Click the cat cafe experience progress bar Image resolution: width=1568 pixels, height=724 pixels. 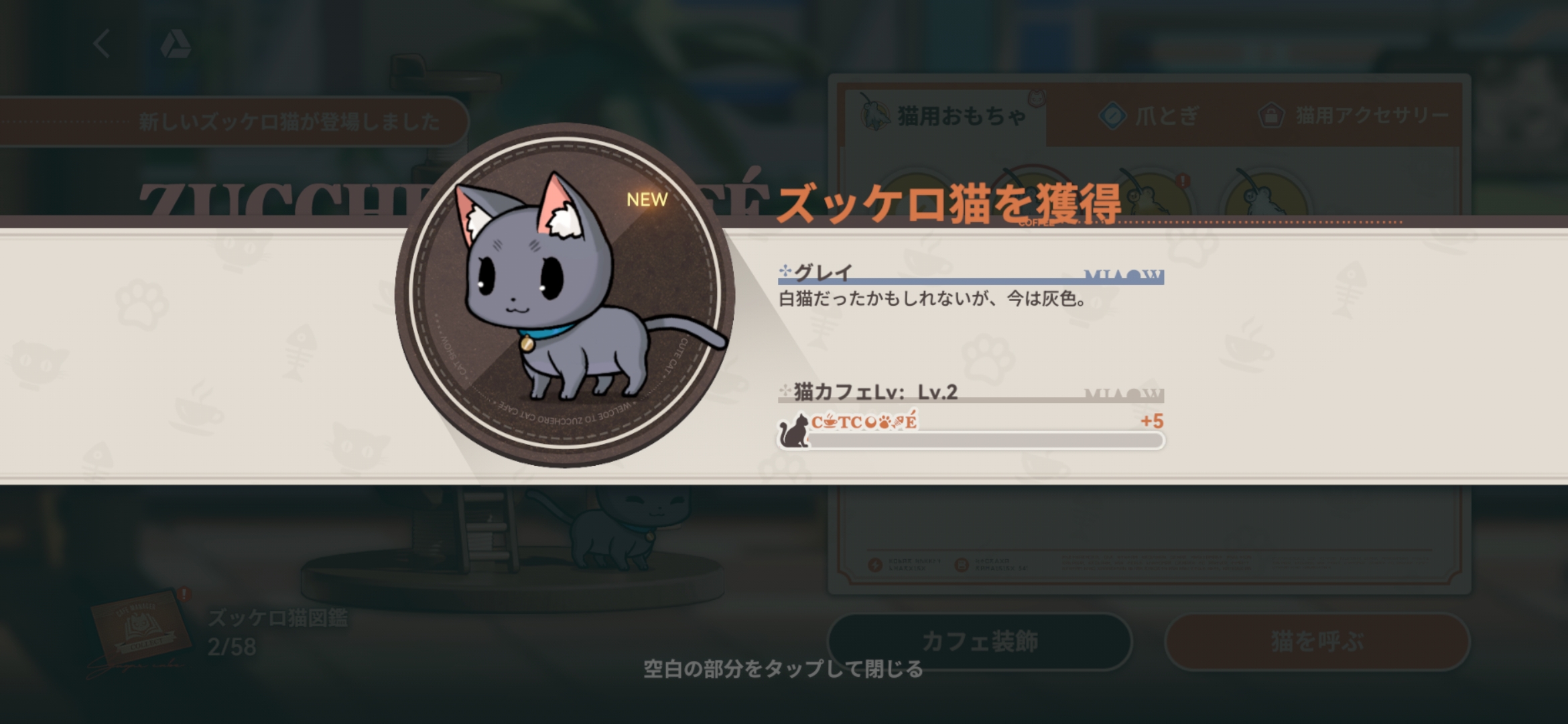[x=985, y=440]
